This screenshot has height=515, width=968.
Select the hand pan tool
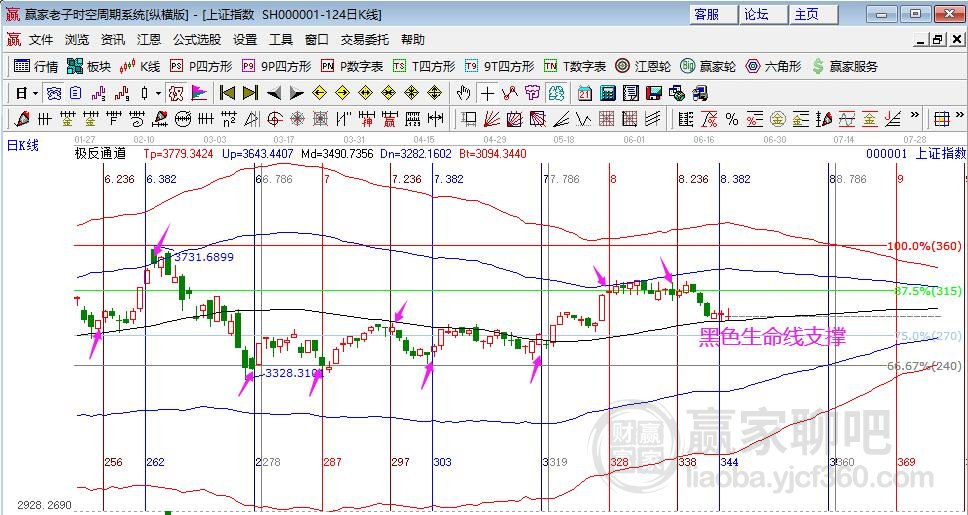[x=464, y=94]
